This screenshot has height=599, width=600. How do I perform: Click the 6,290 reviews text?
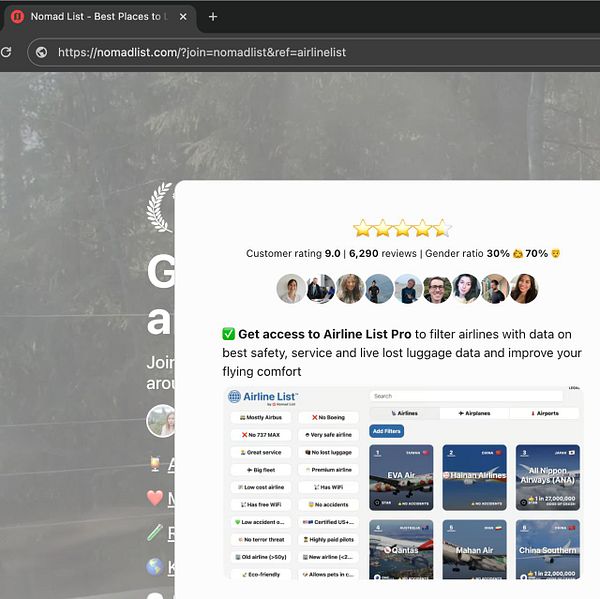point(383,253)
